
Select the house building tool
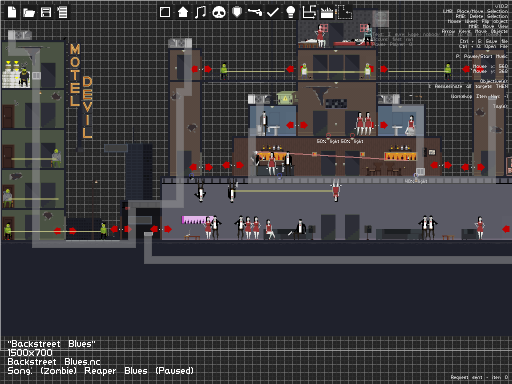[x=183, y=12]
